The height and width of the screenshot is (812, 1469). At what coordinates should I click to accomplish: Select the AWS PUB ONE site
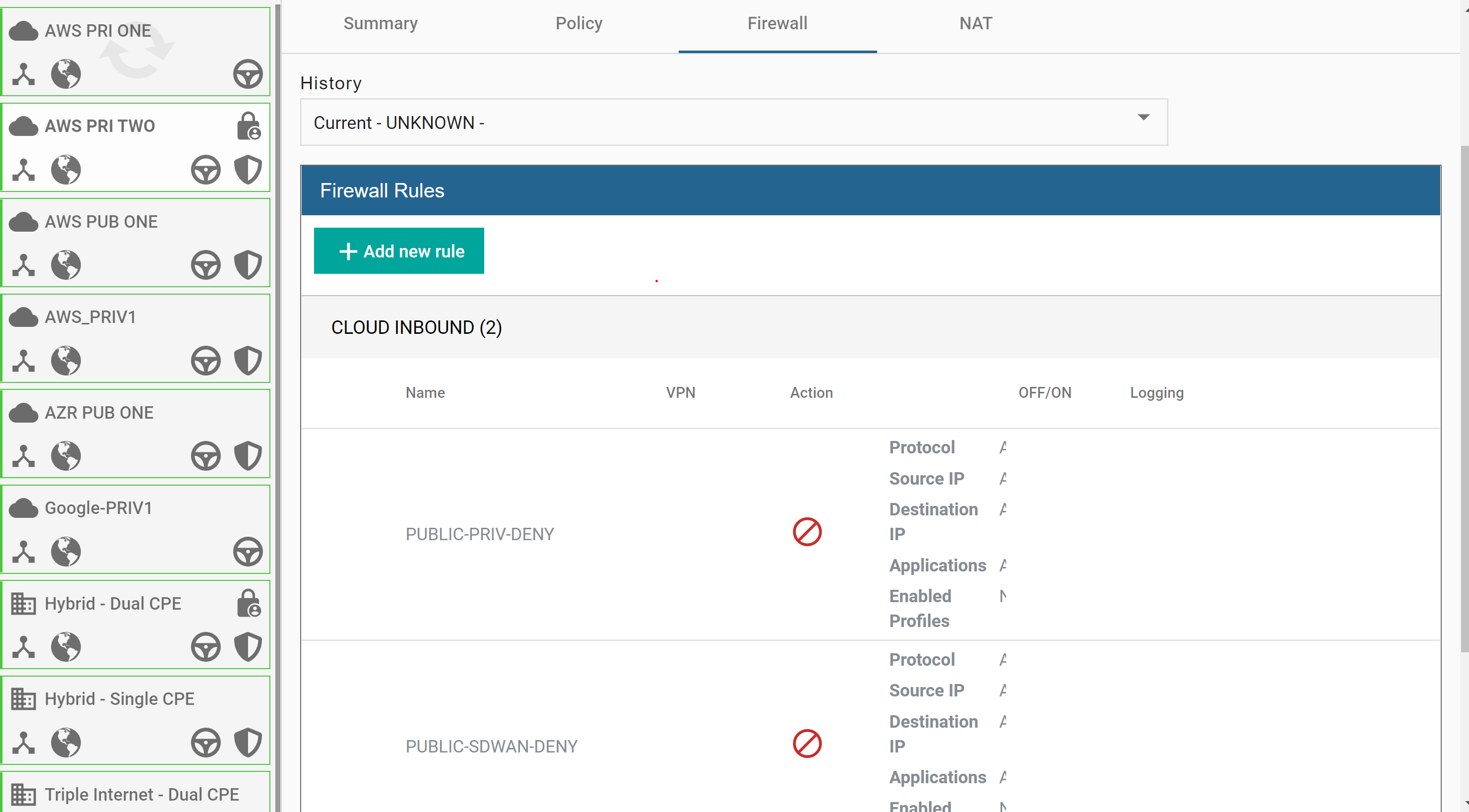click(136, 243)
